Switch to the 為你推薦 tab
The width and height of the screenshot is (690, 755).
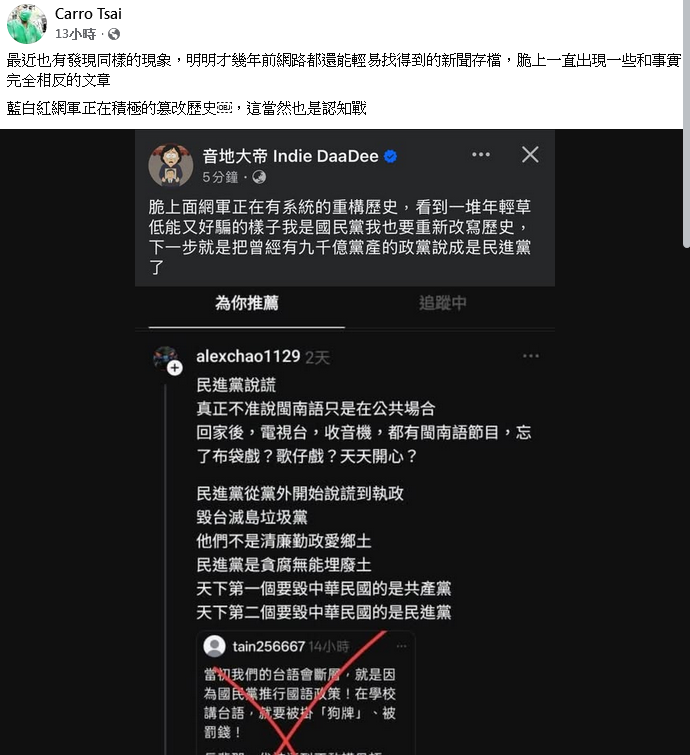coord(247,303)
